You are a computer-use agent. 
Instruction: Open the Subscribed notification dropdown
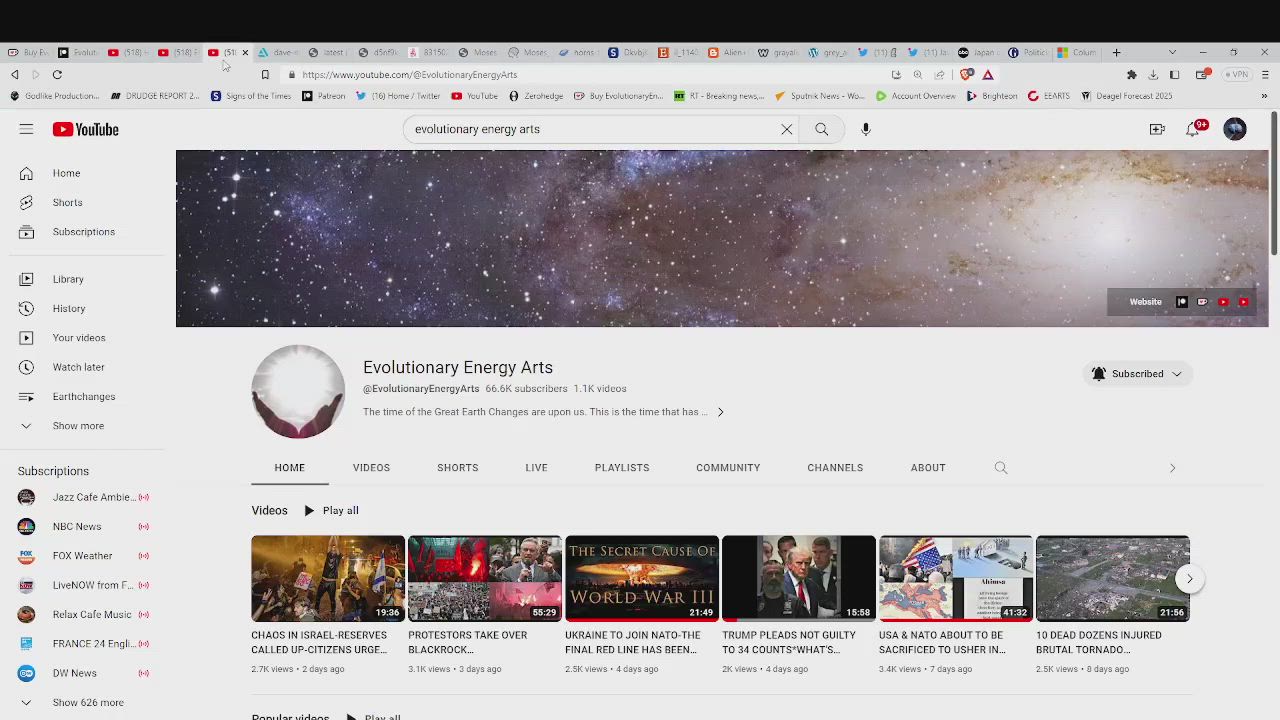[1137, 374]
